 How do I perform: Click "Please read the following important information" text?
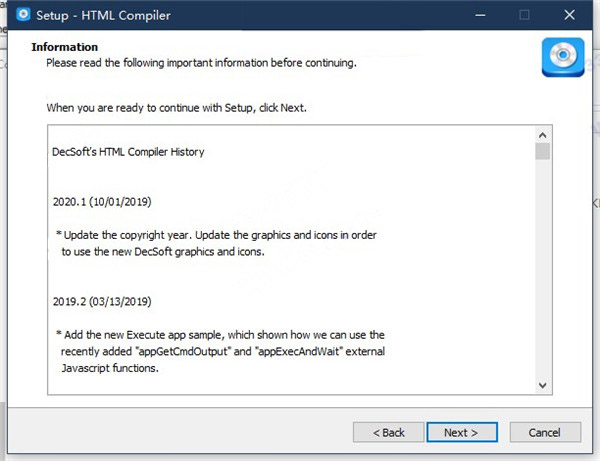point(201,63)
